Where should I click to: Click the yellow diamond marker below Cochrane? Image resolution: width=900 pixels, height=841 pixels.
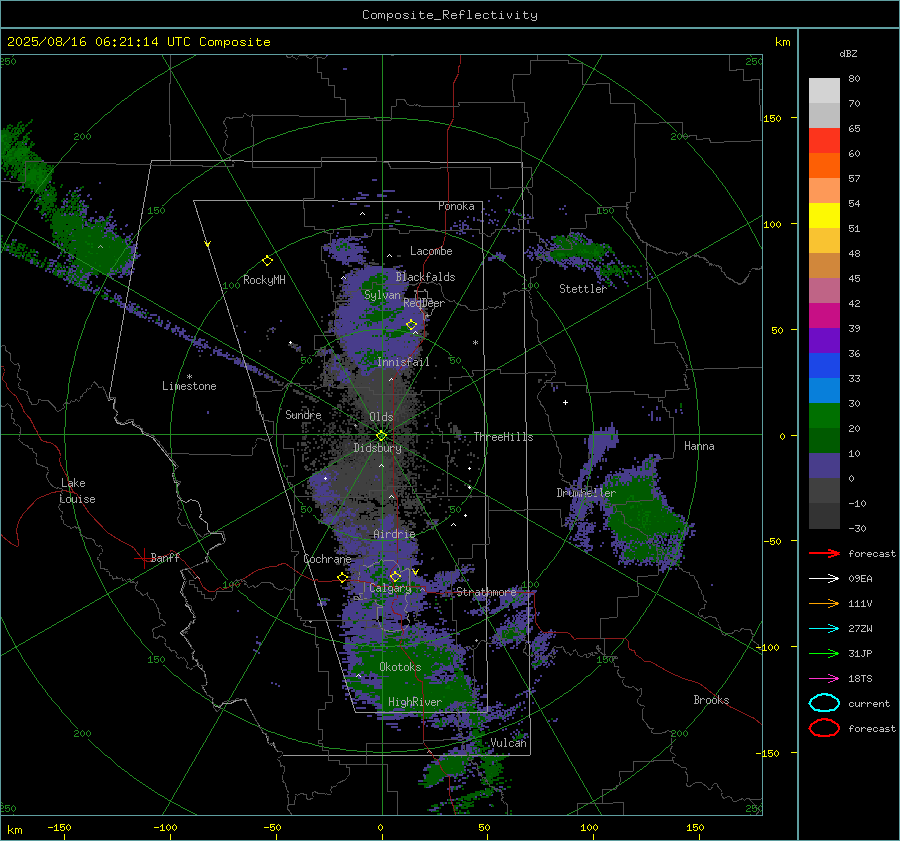click(x=343, y=578)
